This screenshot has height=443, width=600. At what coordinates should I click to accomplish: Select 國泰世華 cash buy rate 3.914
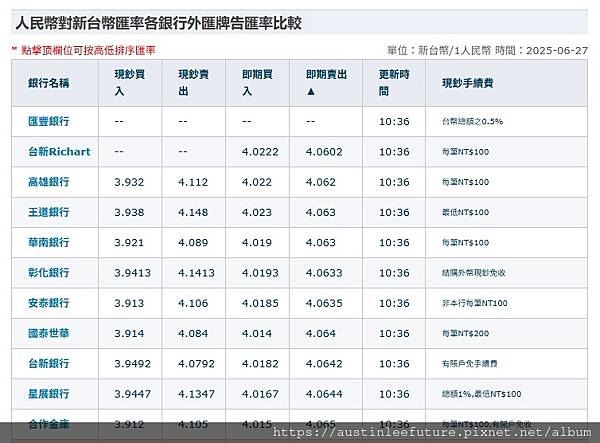(129, 333)
